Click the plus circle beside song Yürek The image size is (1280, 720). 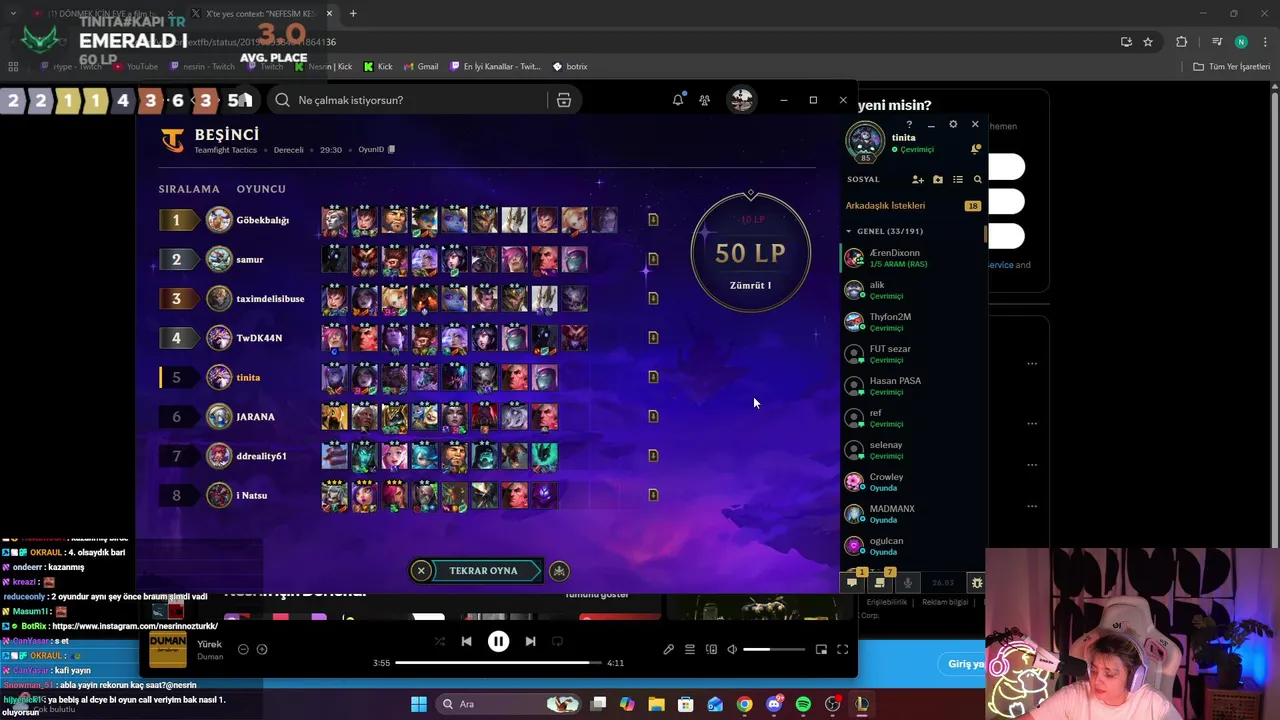pos(262,650)
